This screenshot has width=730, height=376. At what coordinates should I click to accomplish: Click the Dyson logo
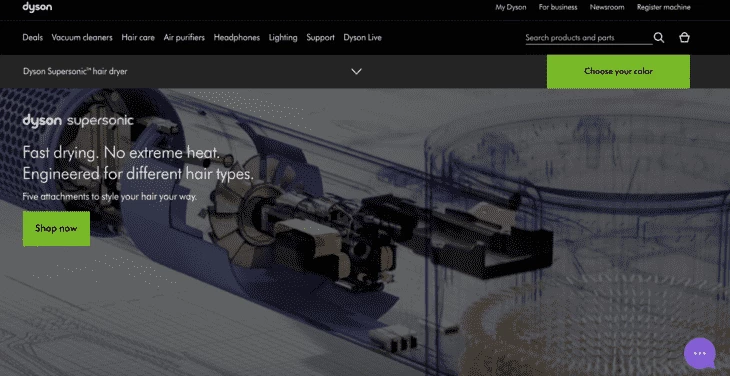[x=37, y=7]
